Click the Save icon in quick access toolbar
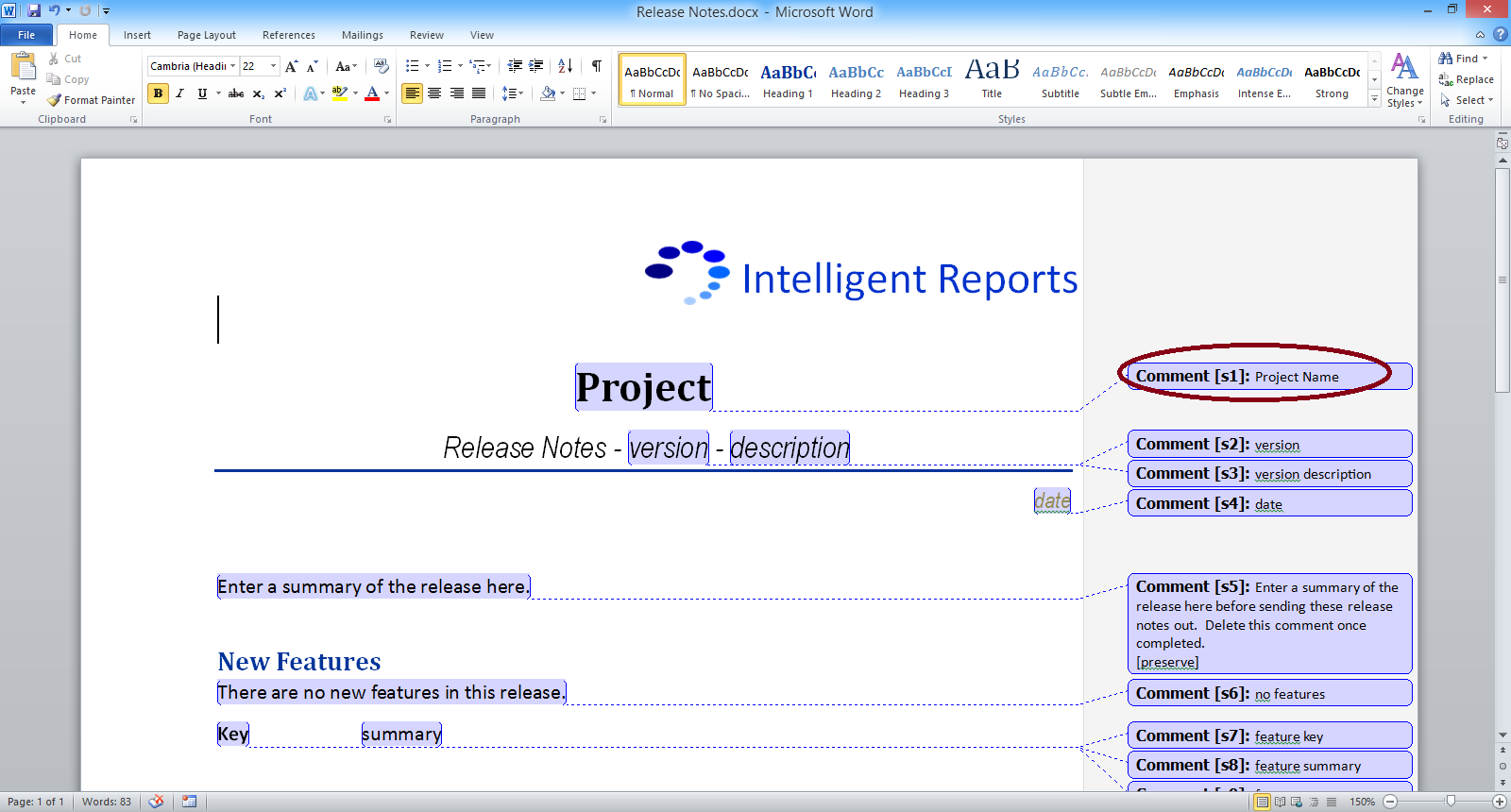The height and width of the screenshot is (812, 1511). click(x=34, y=10)
